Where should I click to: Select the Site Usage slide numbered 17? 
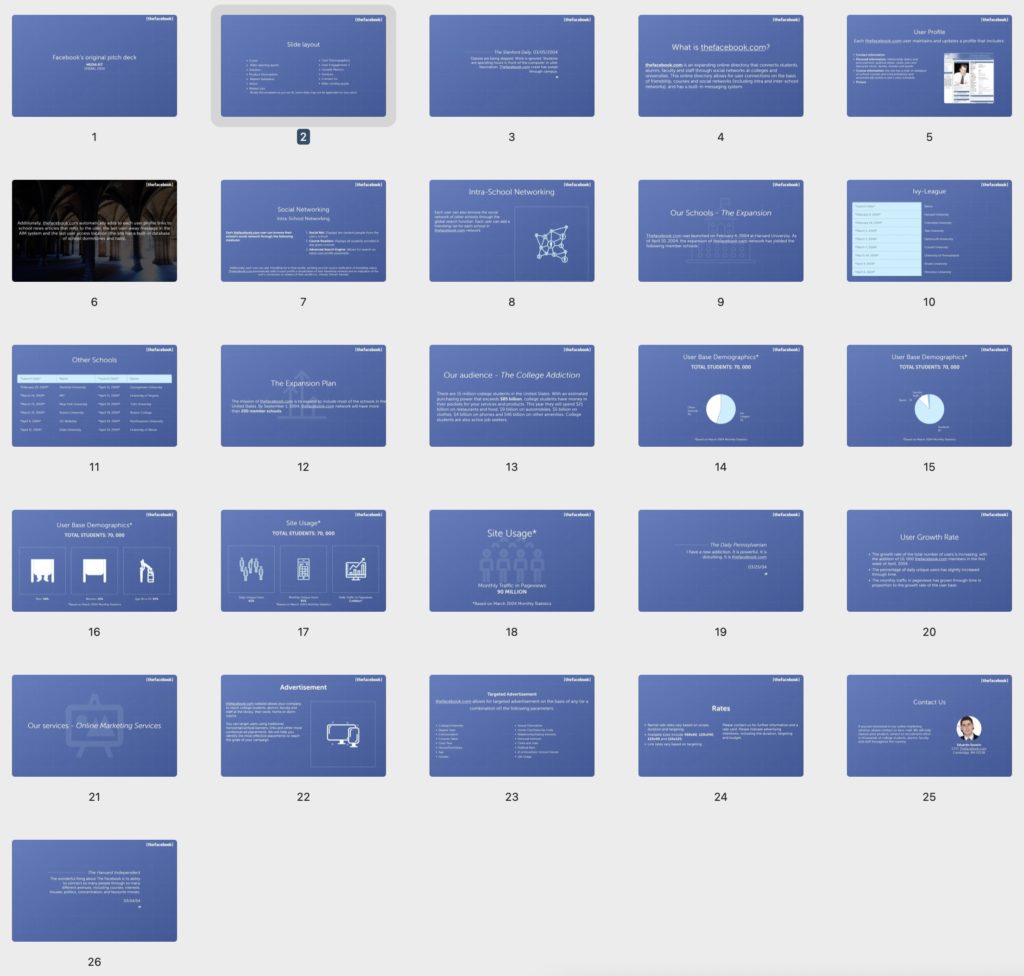click(303, 561)
